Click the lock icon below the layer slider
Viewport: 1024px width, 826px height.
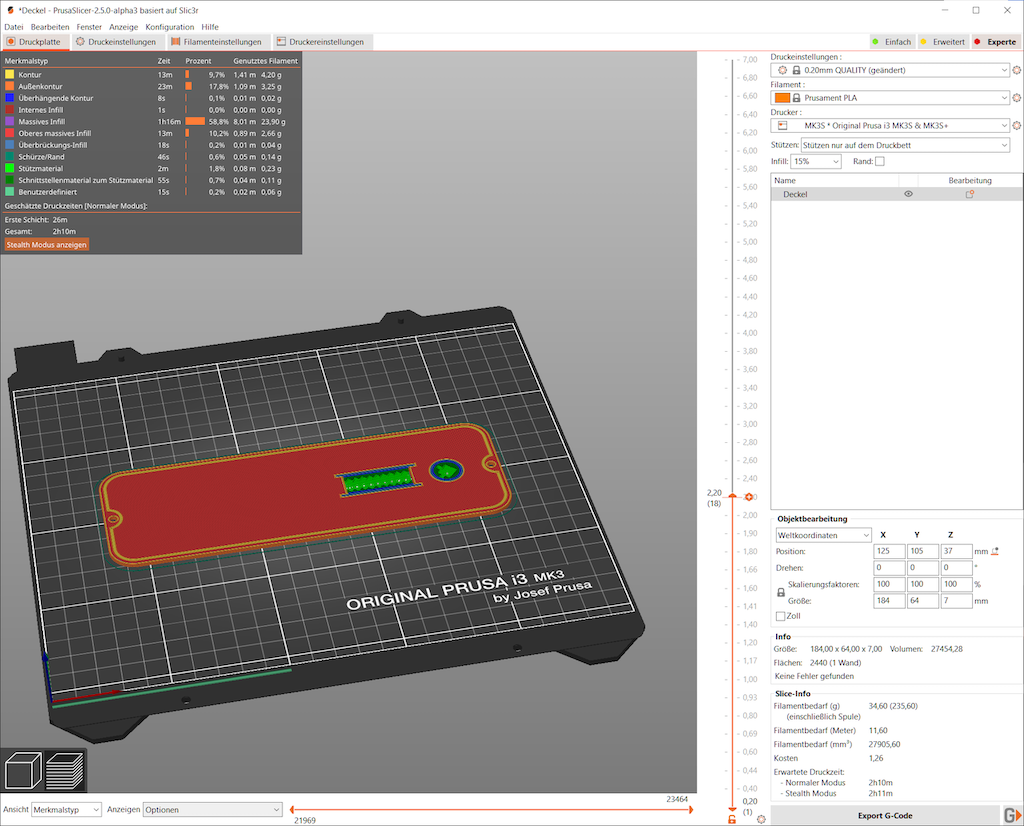pos(732,819)
